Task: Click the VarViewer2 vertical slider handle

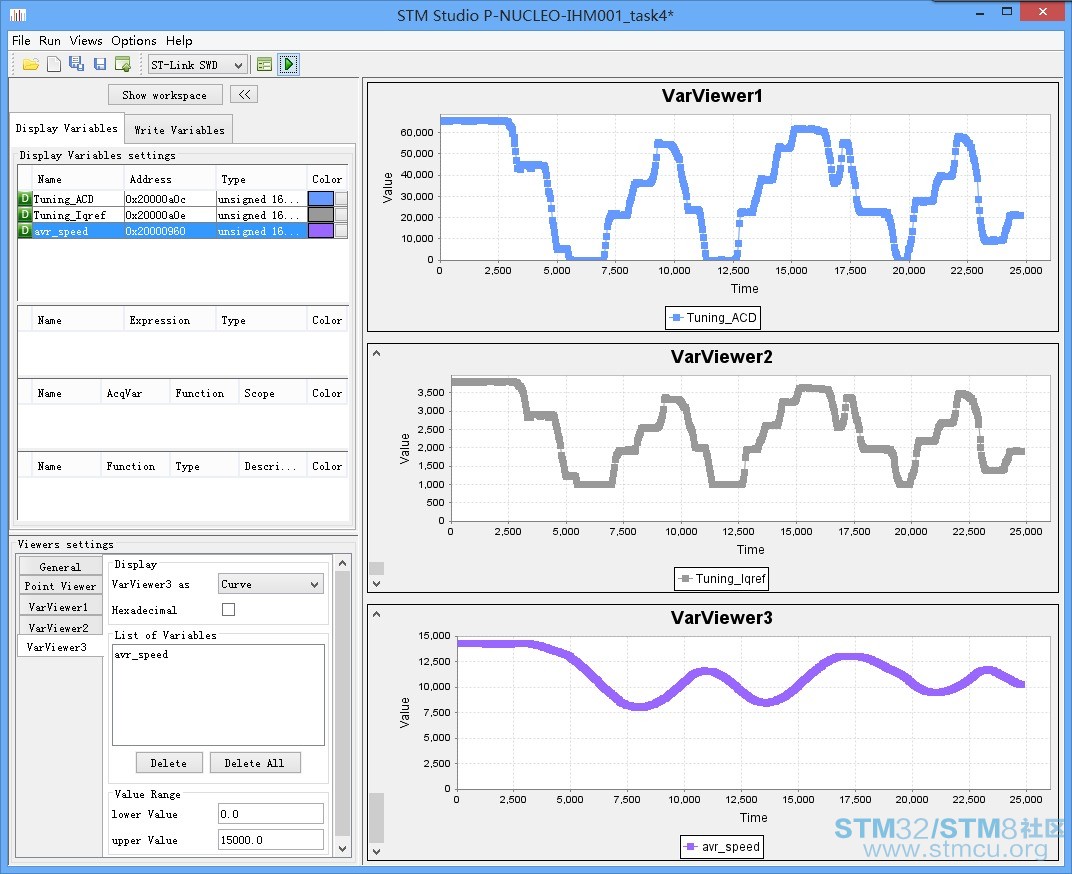Action: pyautogui.click(x=377, y=568)
